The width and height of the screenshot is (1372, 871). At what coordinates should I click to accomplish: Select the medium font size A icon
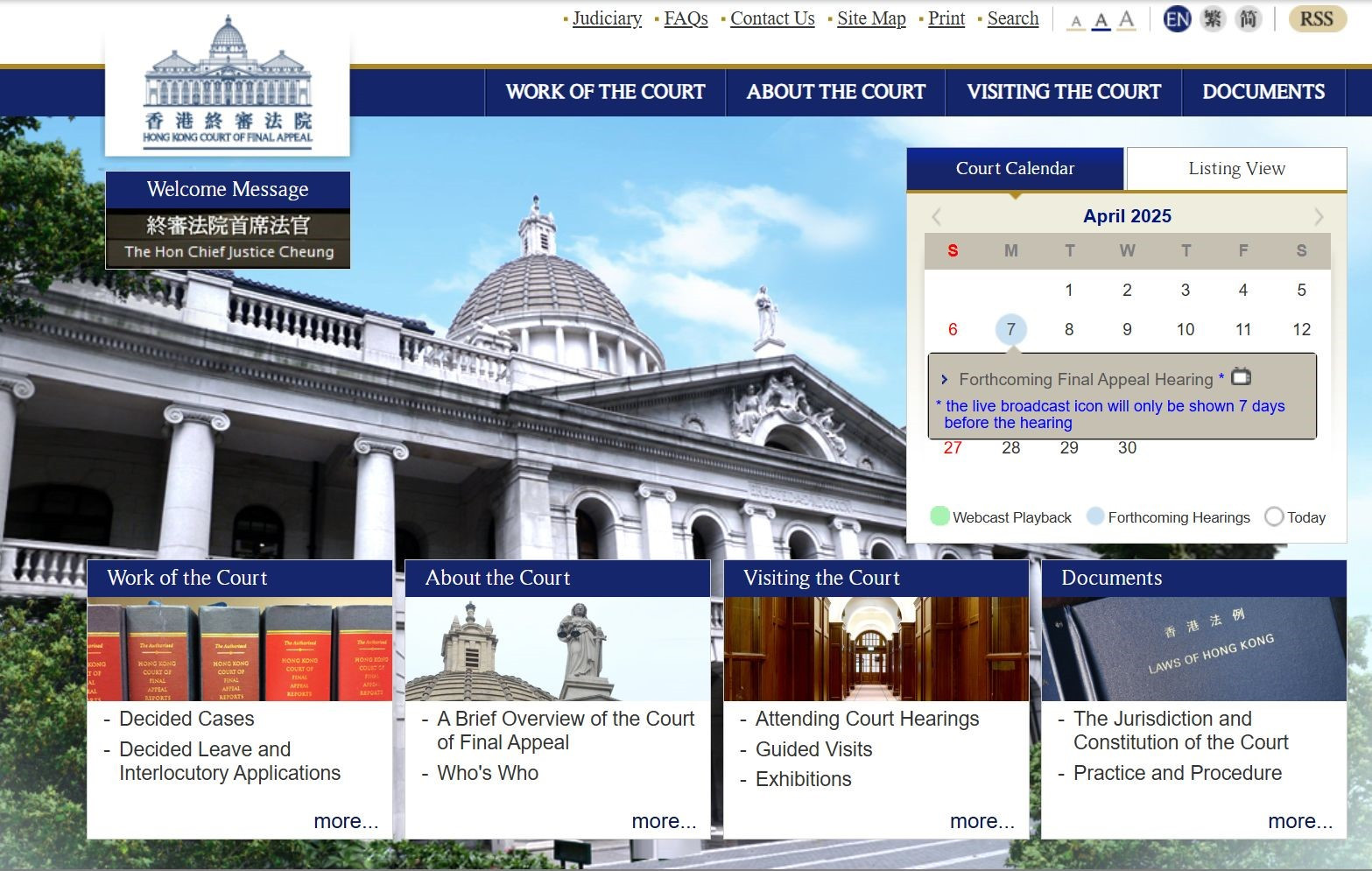(x=1101, y=20)
